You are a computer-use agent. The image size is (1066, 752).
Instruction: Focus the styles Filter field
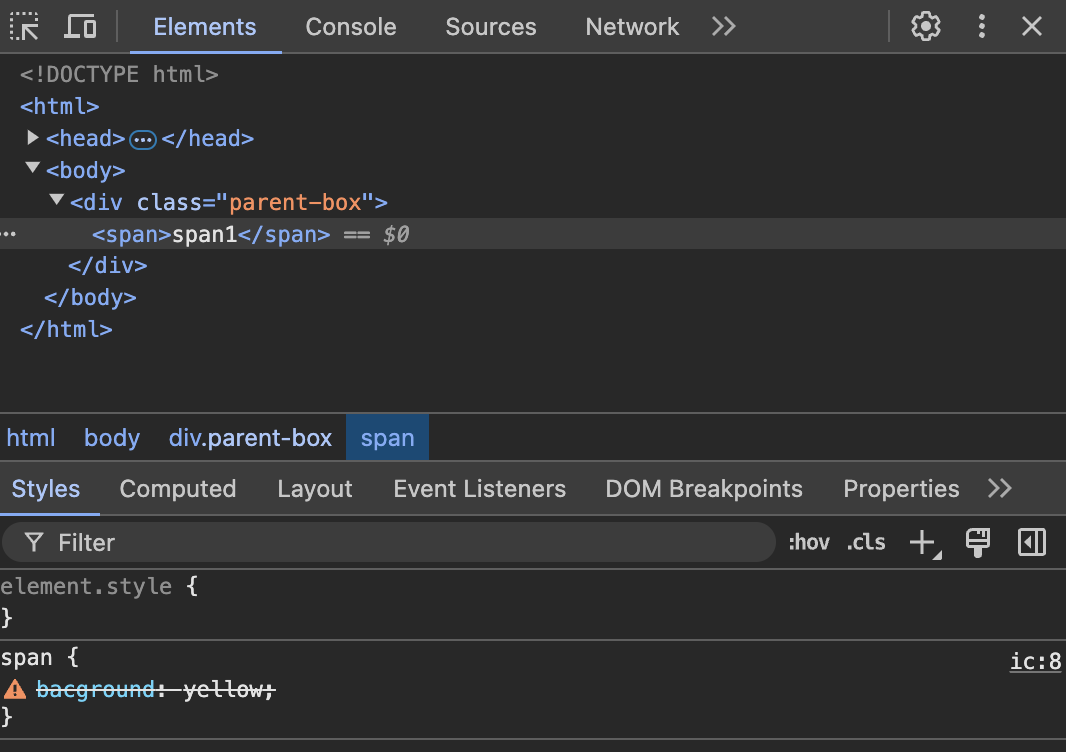point(389,543)
